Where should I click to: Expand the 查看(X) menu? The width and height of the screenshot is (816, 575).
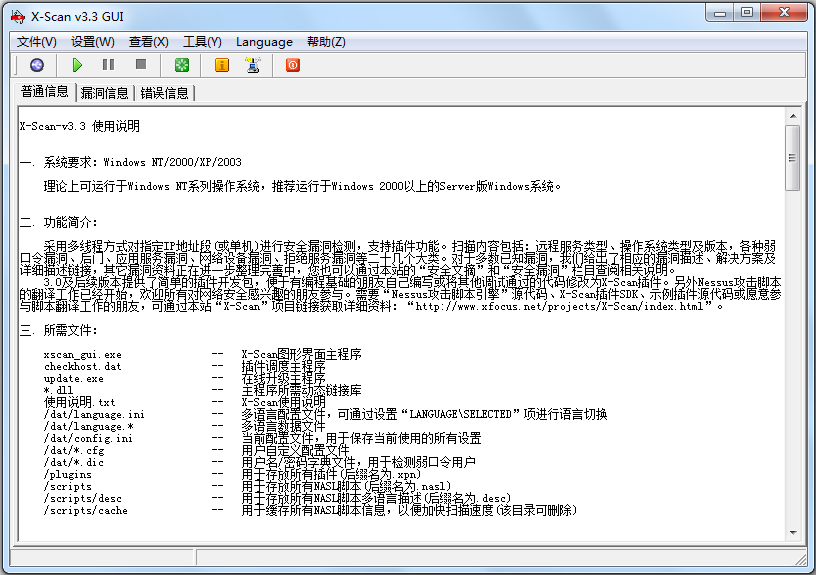(148, 41)
